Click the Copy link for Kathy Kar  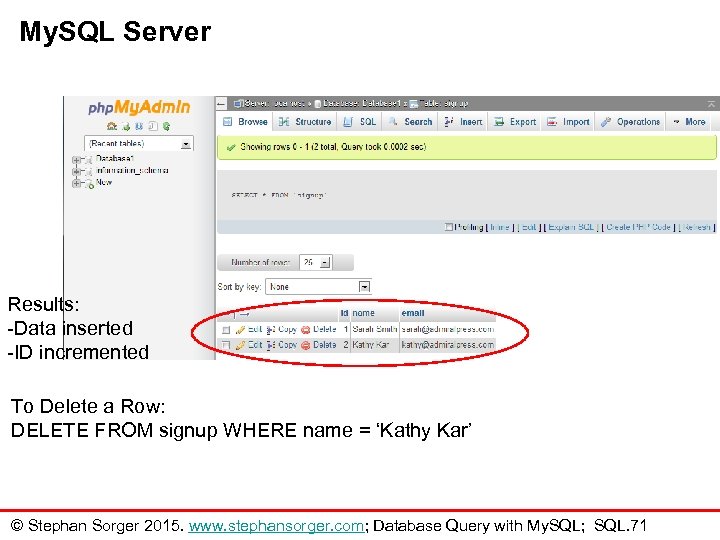(288, 345)
